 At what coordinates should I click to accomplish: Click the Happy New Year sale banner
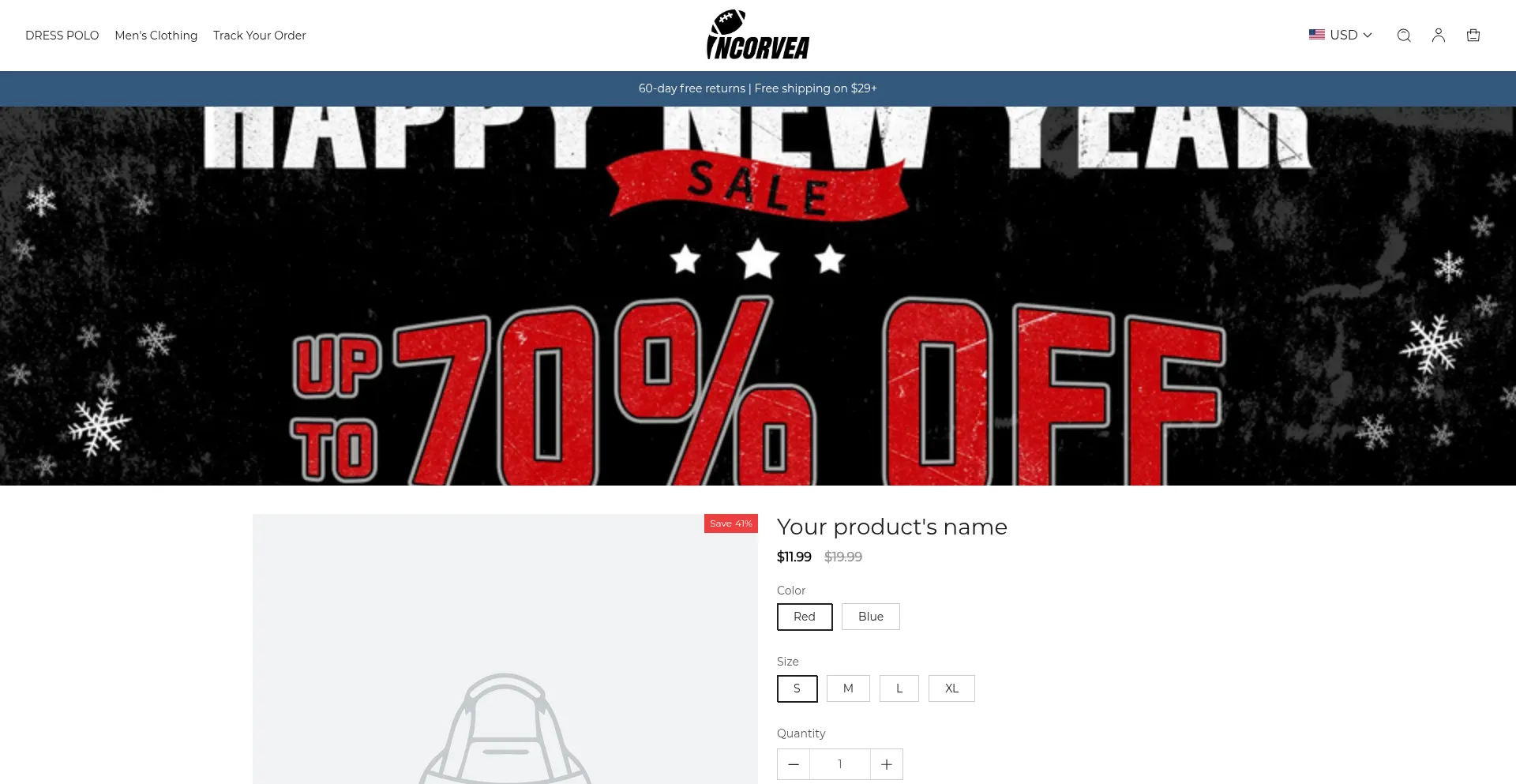pyautogui.click(x=758, y=296)
